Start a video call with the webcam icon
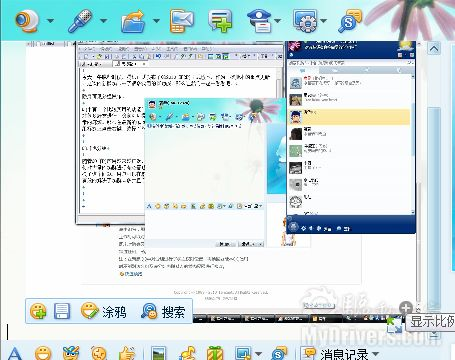 point(27,21)
